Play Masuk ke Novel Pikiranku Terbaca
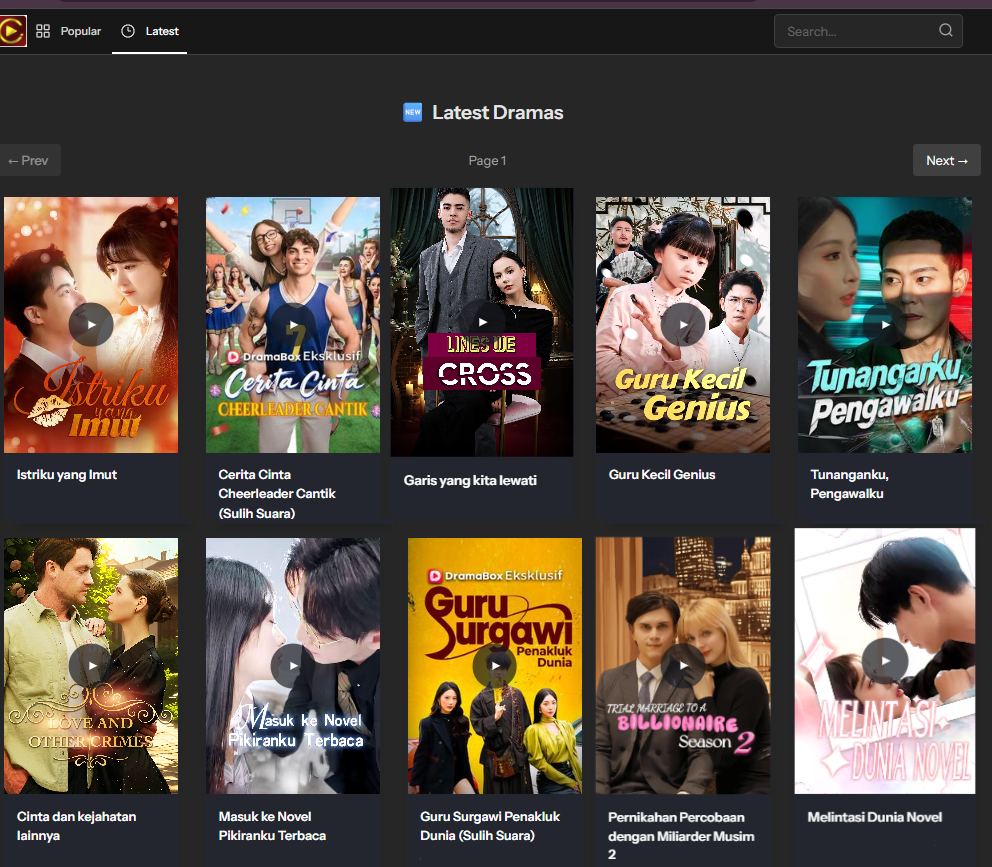Viewport: 992px width, 867px height. (x=293, y=665)
